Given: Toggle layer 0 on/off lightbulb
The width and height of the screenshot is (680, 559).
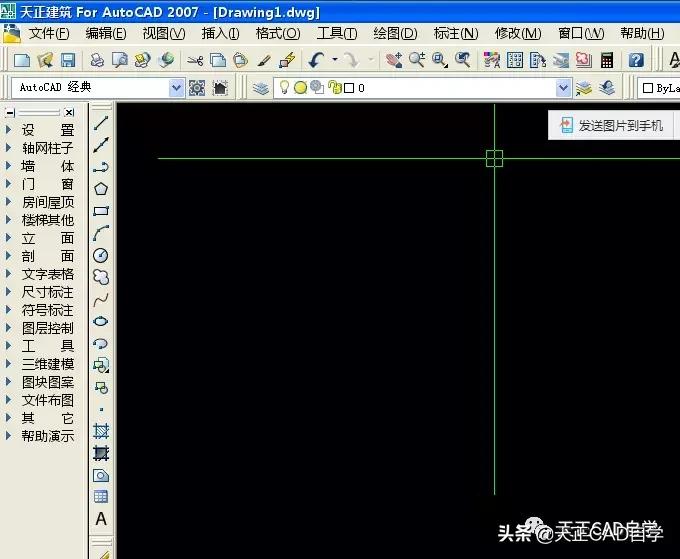Looking at the screenshot, I should (284, 88).
